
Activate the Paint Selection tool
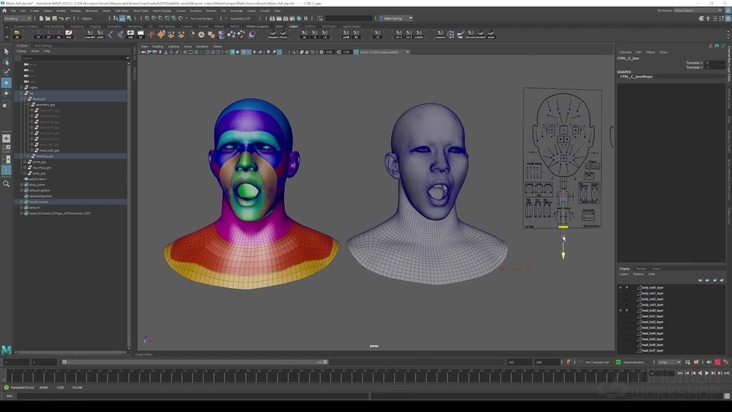[x=6, y=72]
